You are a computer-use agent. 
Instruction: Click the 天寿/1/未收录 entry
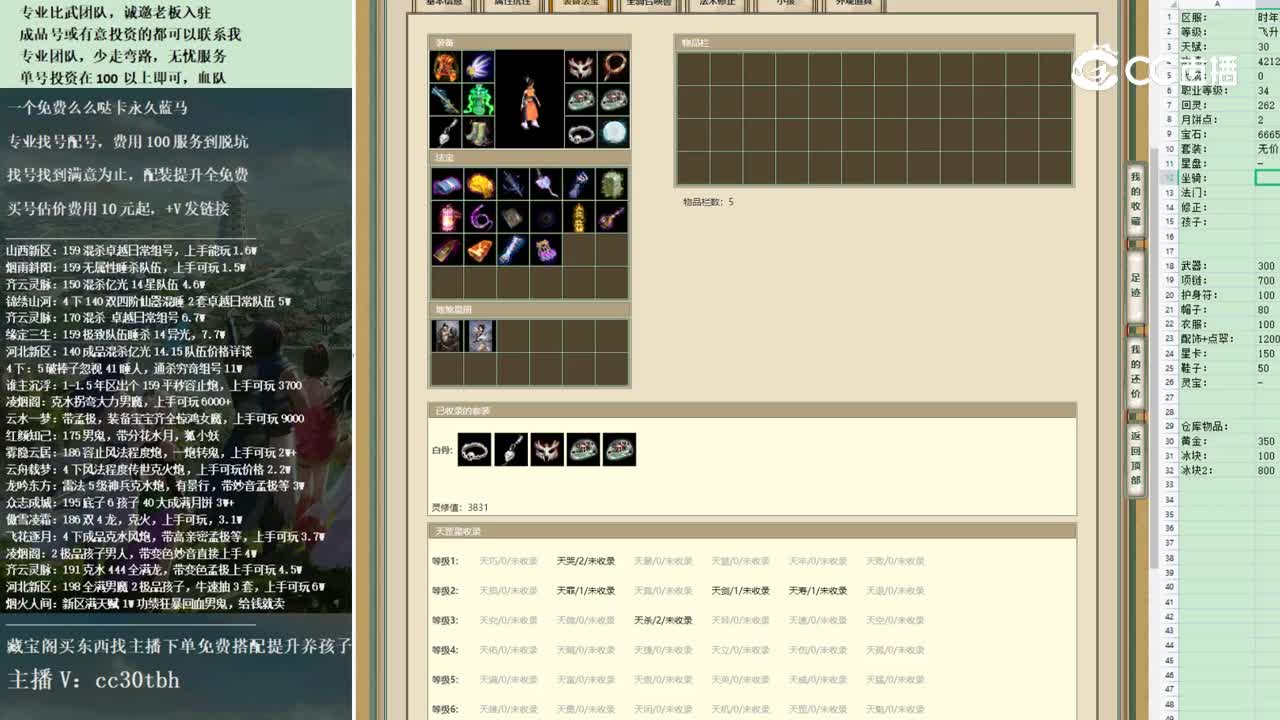tap(818, 591)
